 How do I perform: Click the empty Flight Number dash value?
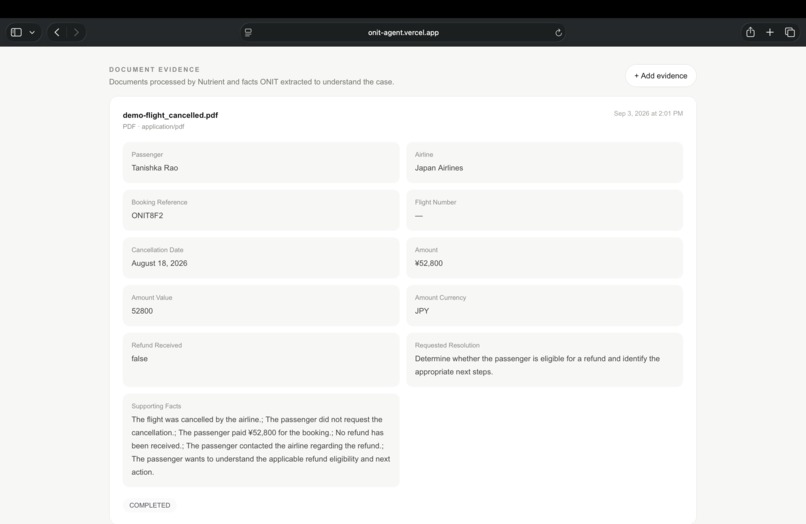pos(419,215)
